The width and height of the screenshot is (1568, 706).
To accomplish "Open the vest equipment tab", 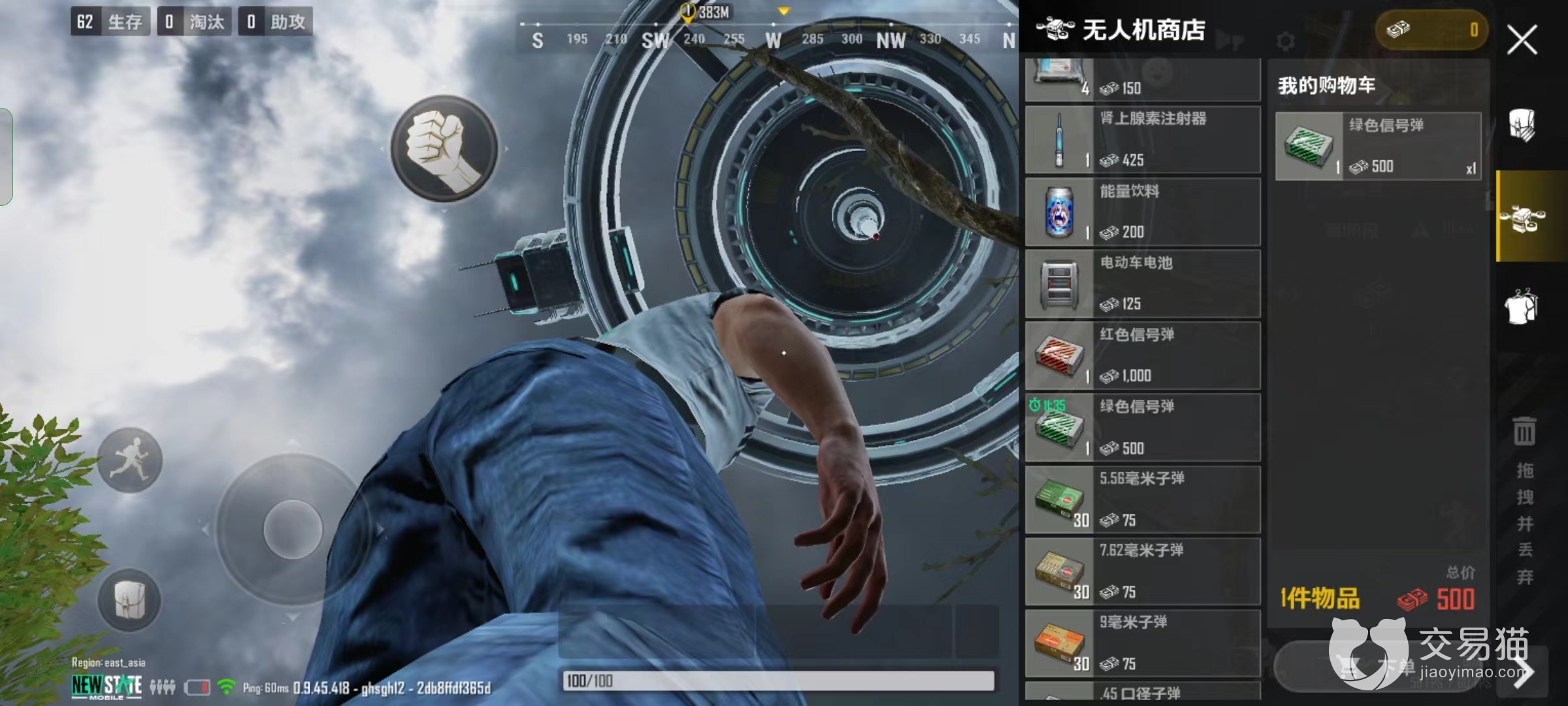I will tap(1522, 125).
